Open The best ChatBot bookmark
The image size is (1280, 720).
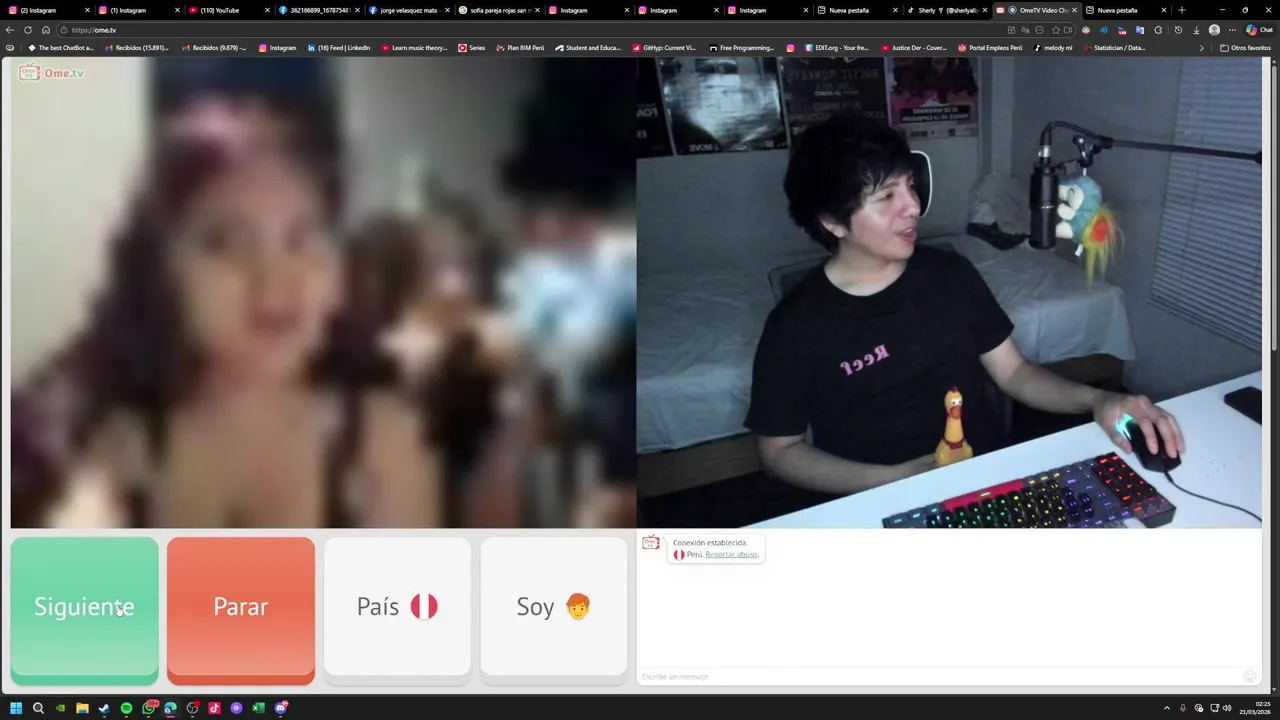(x=61, y=48)
